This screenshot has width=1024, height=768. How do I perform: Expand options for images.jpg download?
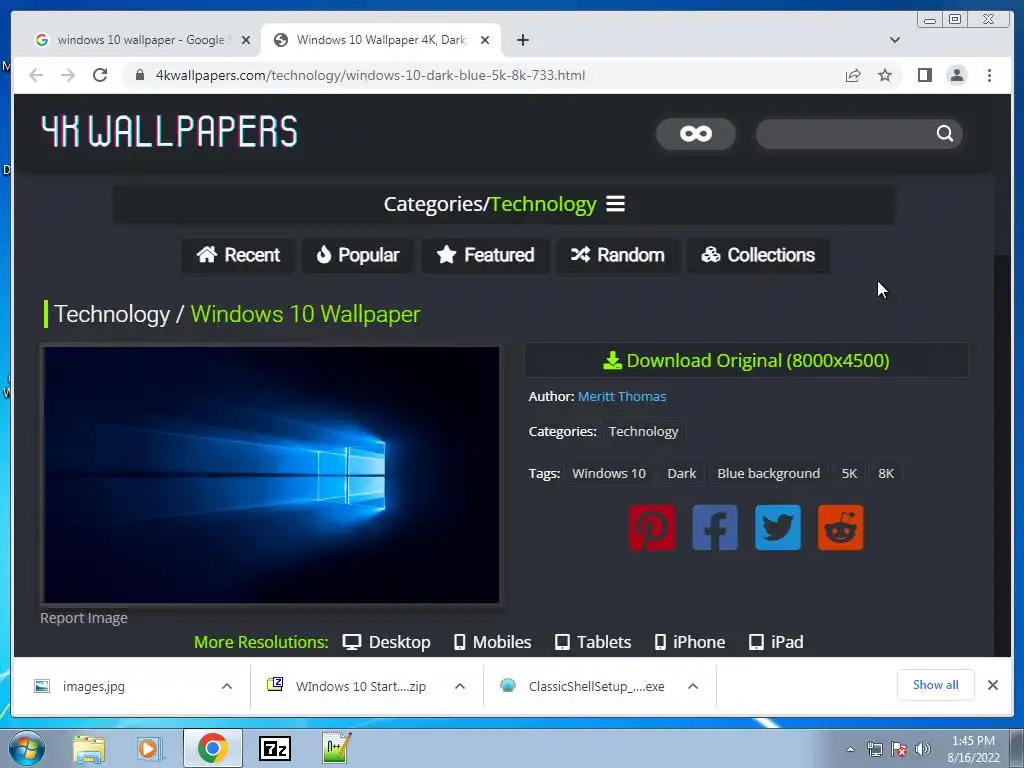click(x=227, y=686)
